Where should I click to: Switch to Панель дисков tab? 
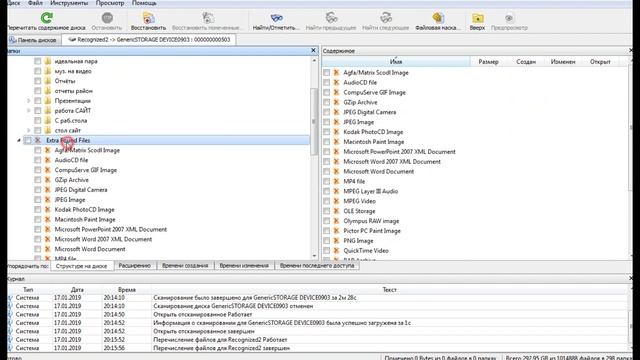coord(33,40)
